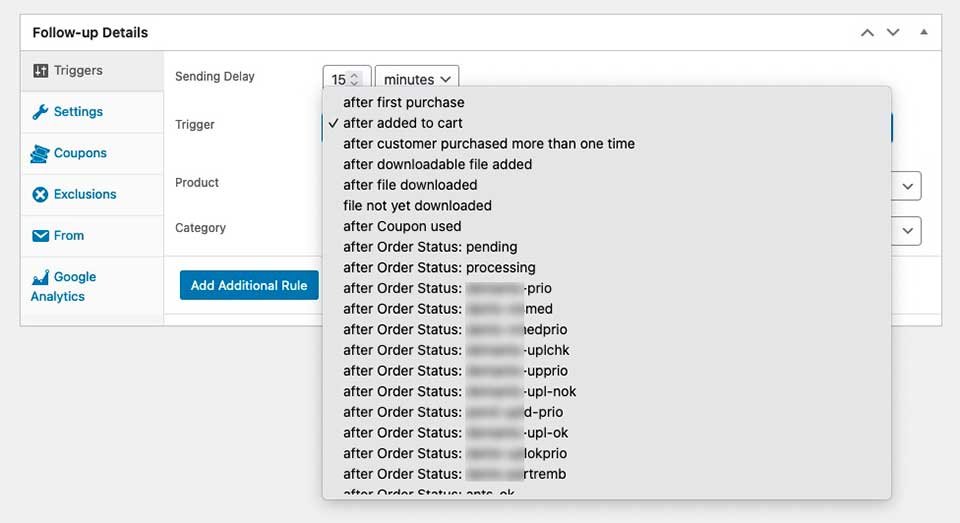Viewport: 960px width, 523px height.
Task: Select 'after first purchase' option
Action: [x=403, y=102]
